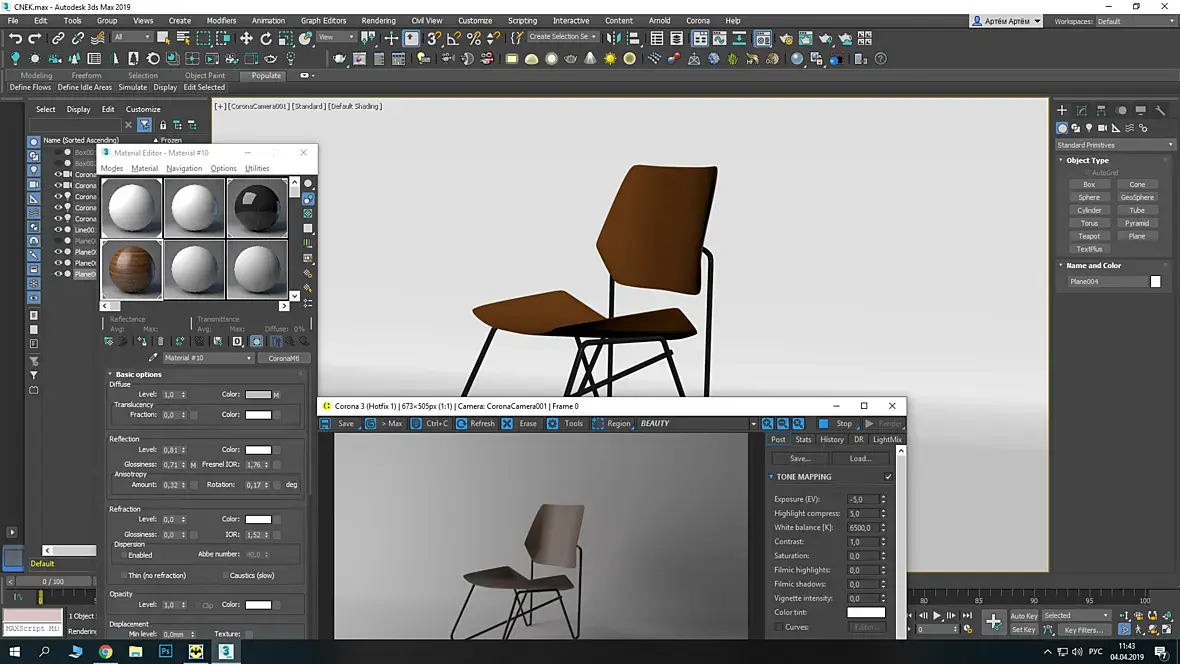Toggle the Percent Snap icon
Image resolution: width=1180 pixels, height=664 pixels.
point(474,38)
